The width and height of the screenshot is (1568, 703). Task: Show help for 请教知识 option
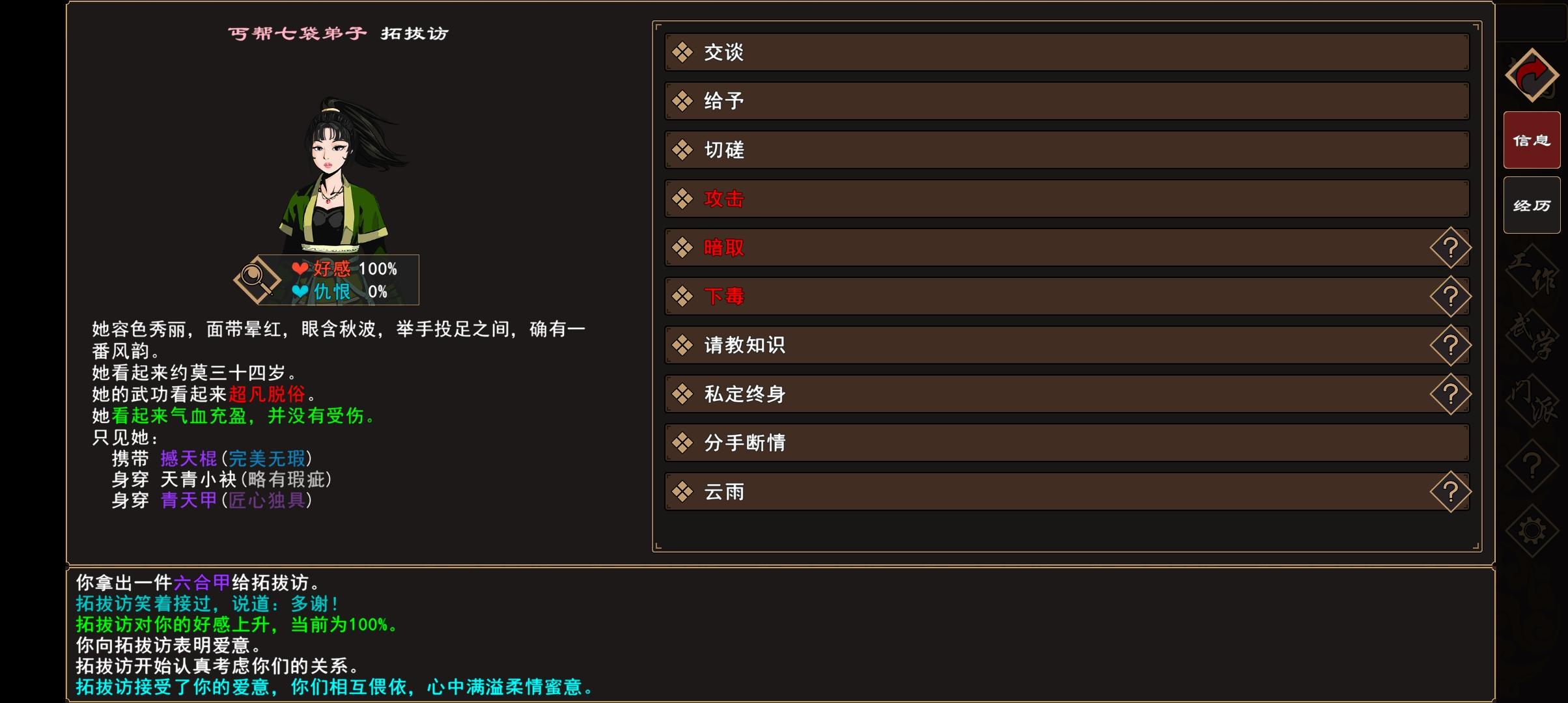(x=1450, y=345)
